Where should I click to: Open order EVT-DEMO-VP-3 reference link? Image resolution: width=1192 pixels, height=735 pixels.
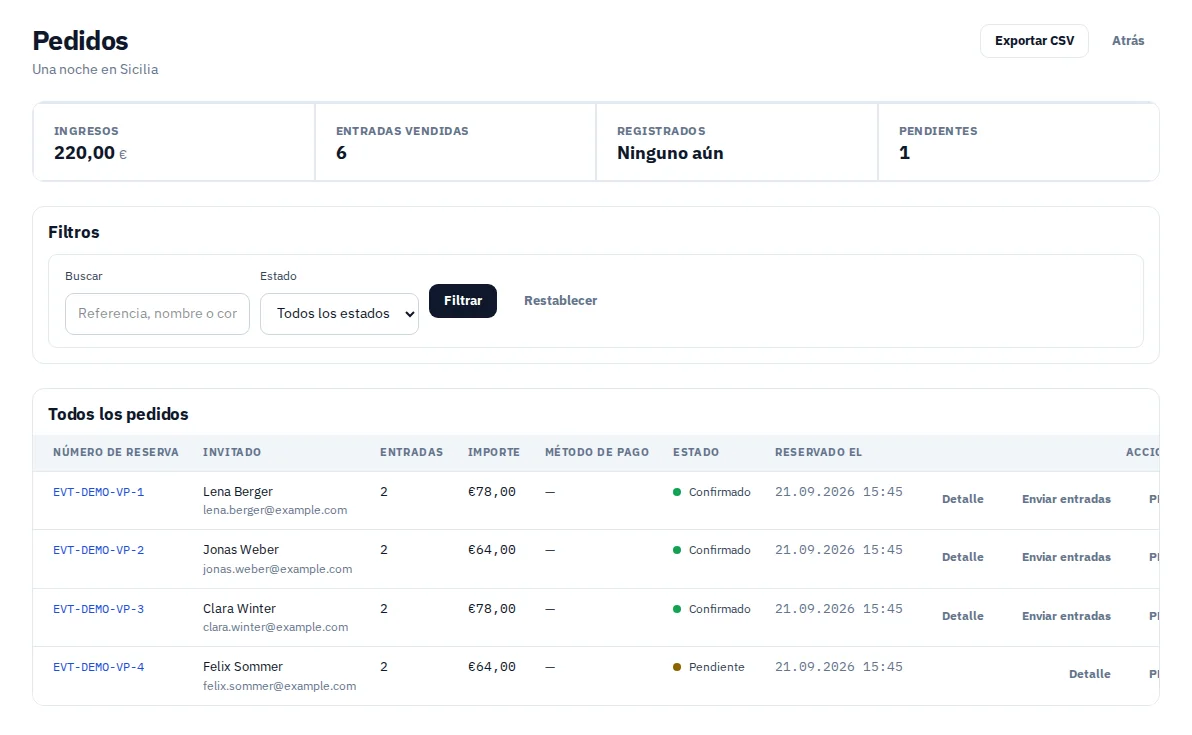(x=99, y=609)
